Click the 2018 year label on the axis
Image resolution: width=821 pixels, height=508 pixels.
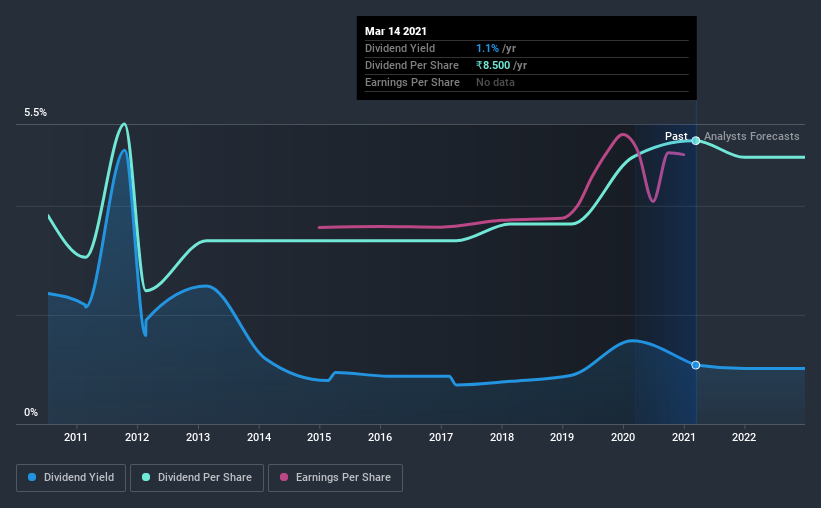[x=502, y=437]
